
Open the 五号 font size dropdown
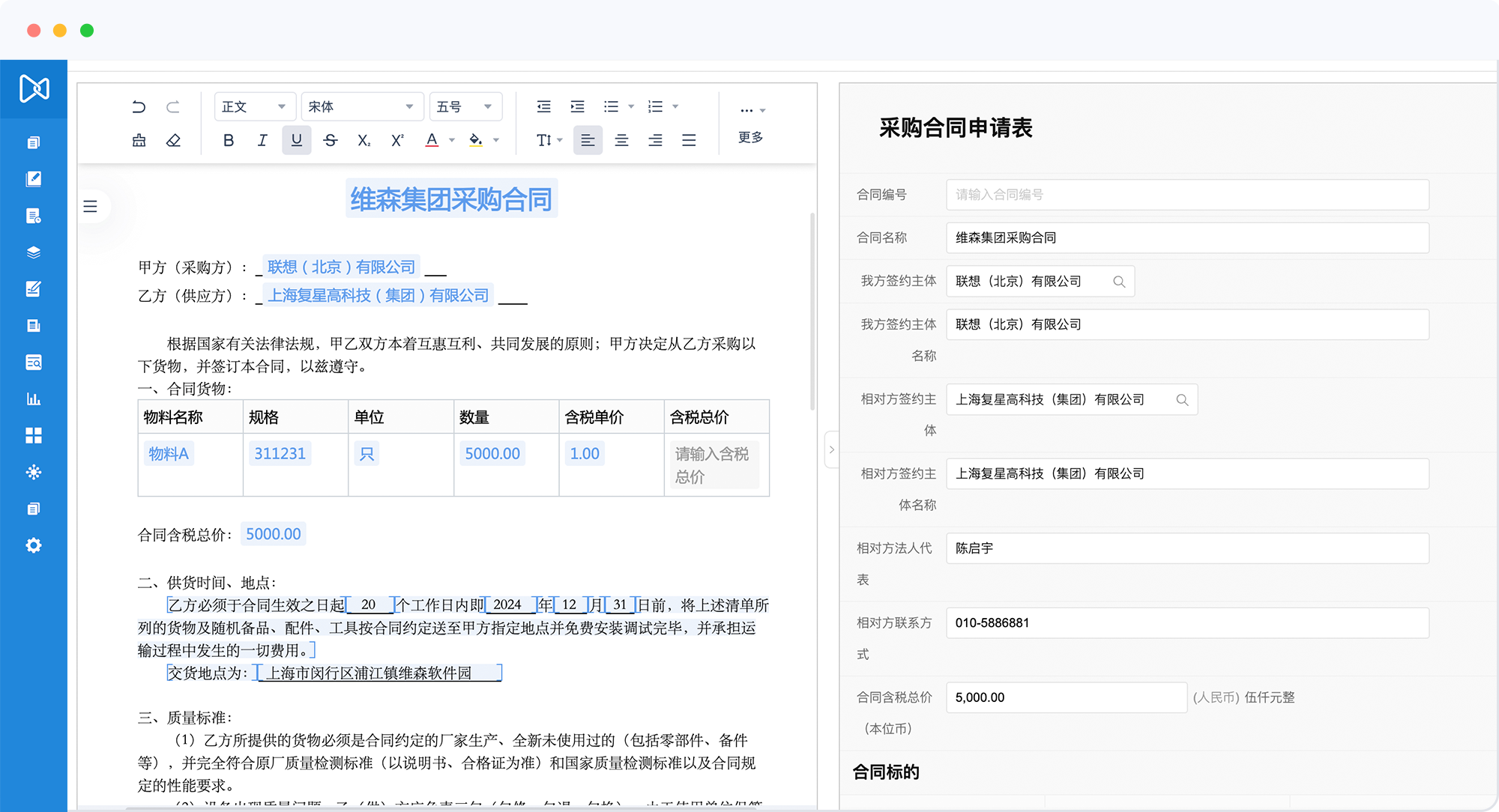point(465,106)
